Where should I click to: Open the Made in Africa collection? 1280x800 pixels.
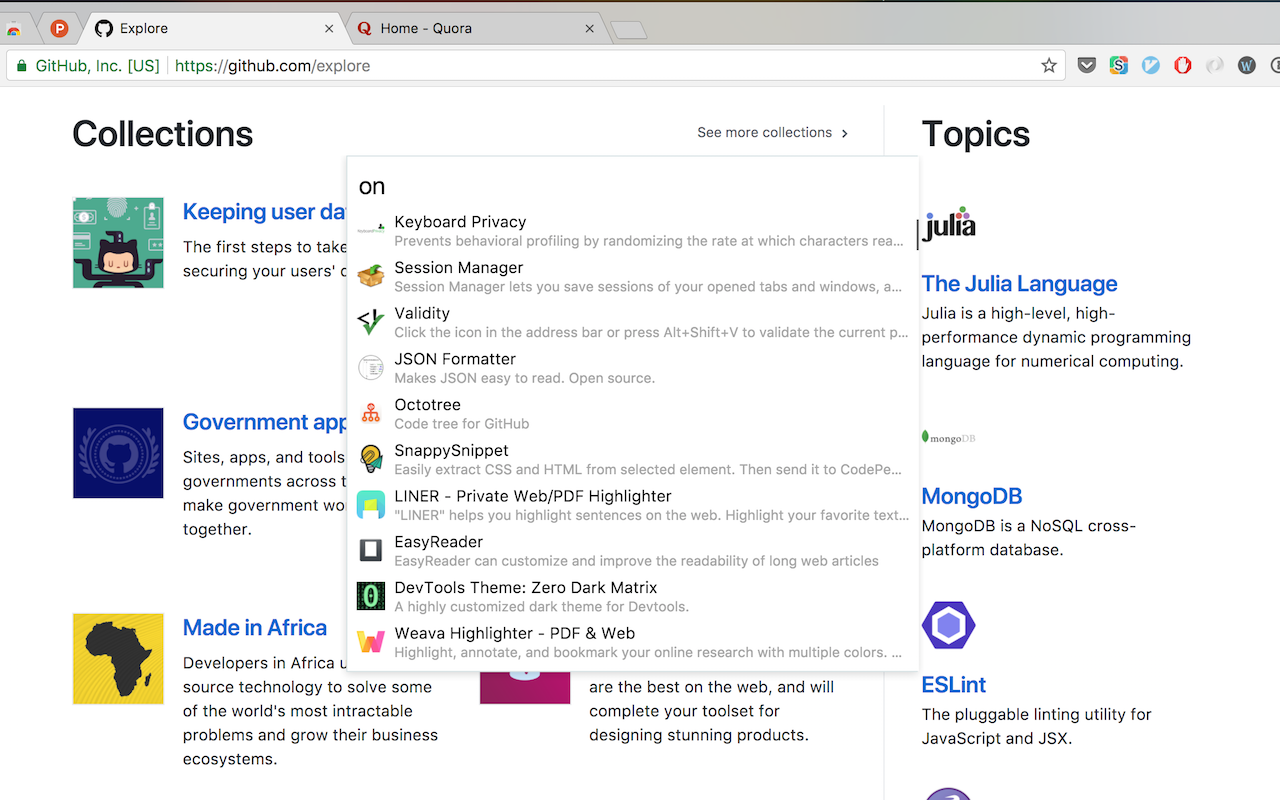[255, 628]
